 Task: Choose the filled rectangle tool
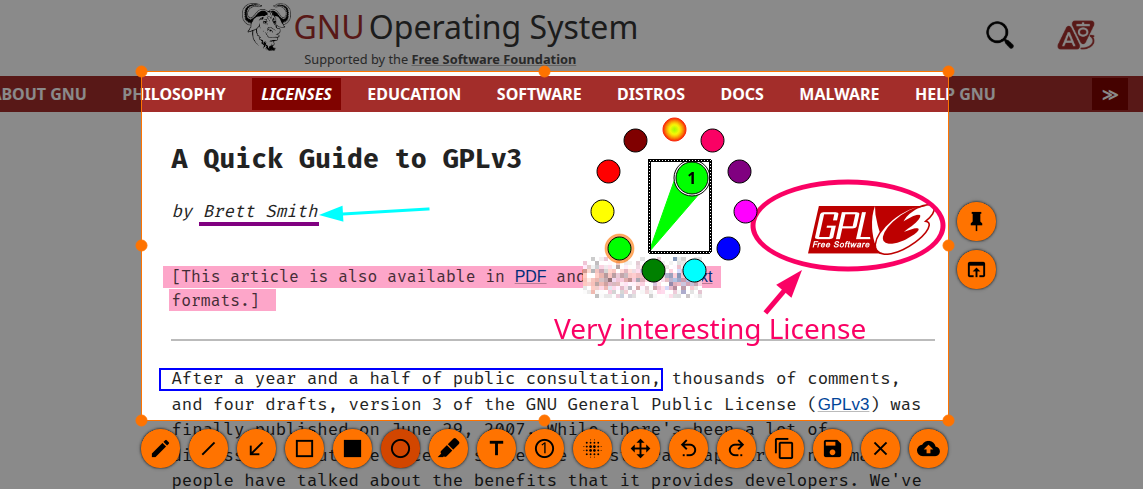click(352, 449)
